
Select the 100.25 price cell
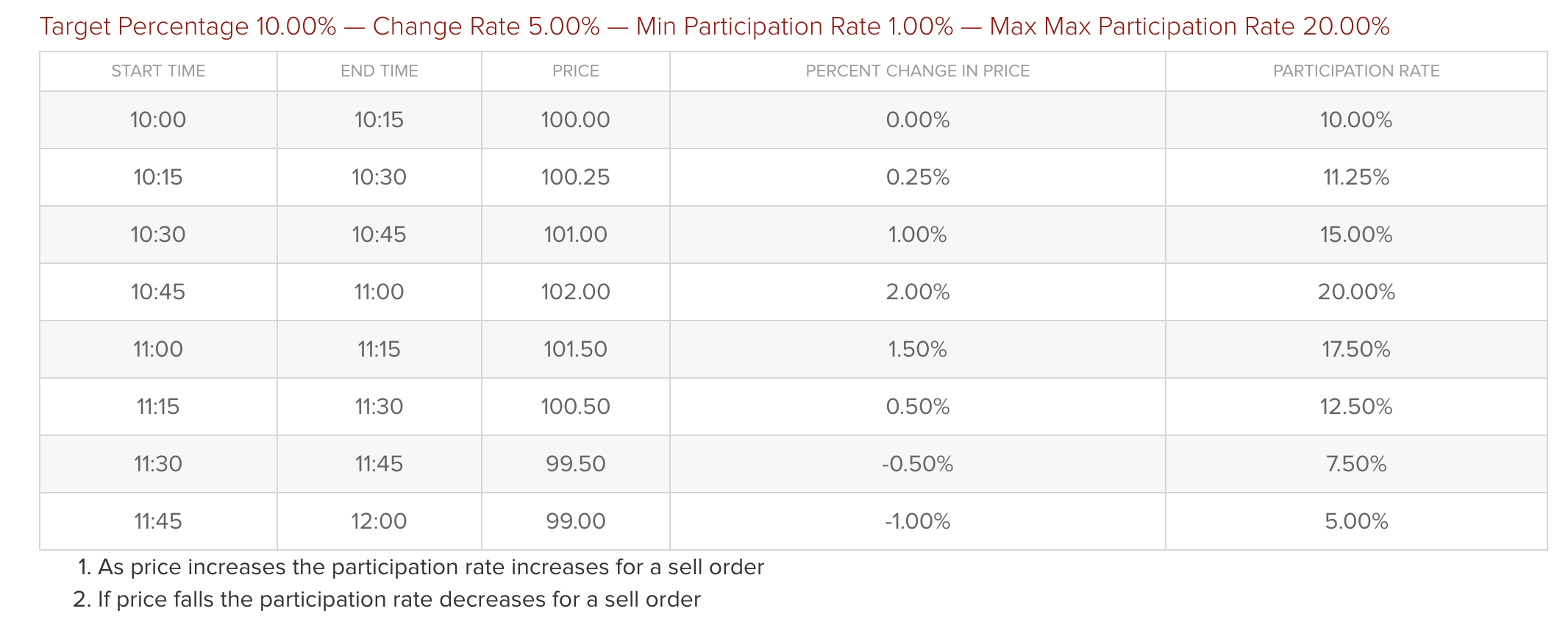[x=575, y=177]
